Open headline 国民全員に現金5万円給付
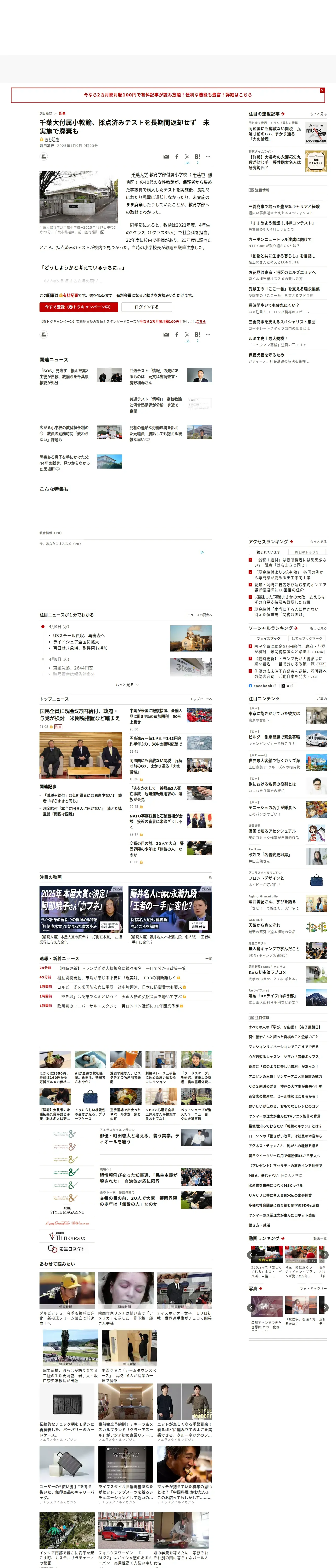Viewport: 336px width, 1568px height. click(x=80, y=714)
